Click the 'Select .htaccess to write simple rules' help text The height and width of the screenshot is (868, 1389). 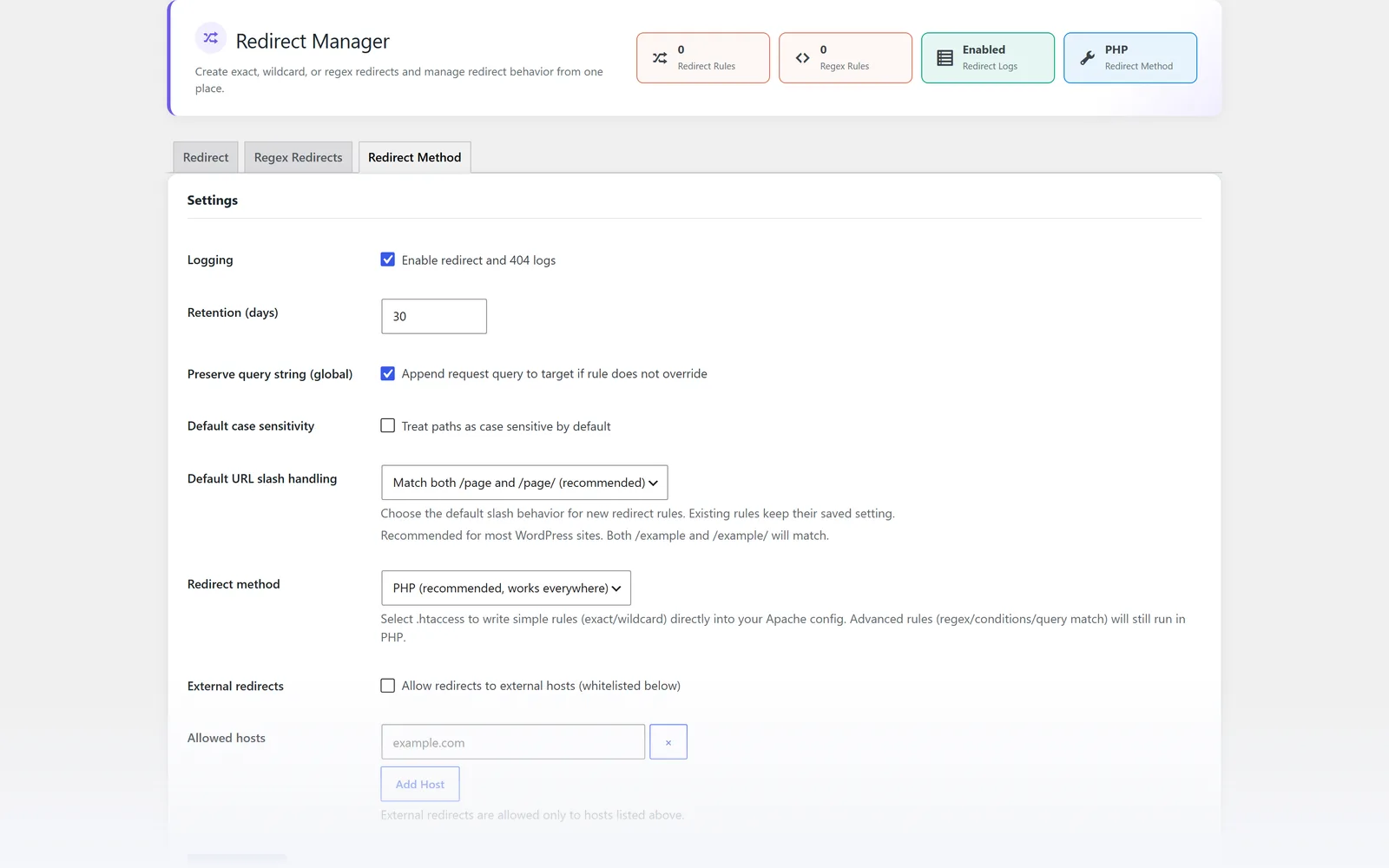[782, 628]
